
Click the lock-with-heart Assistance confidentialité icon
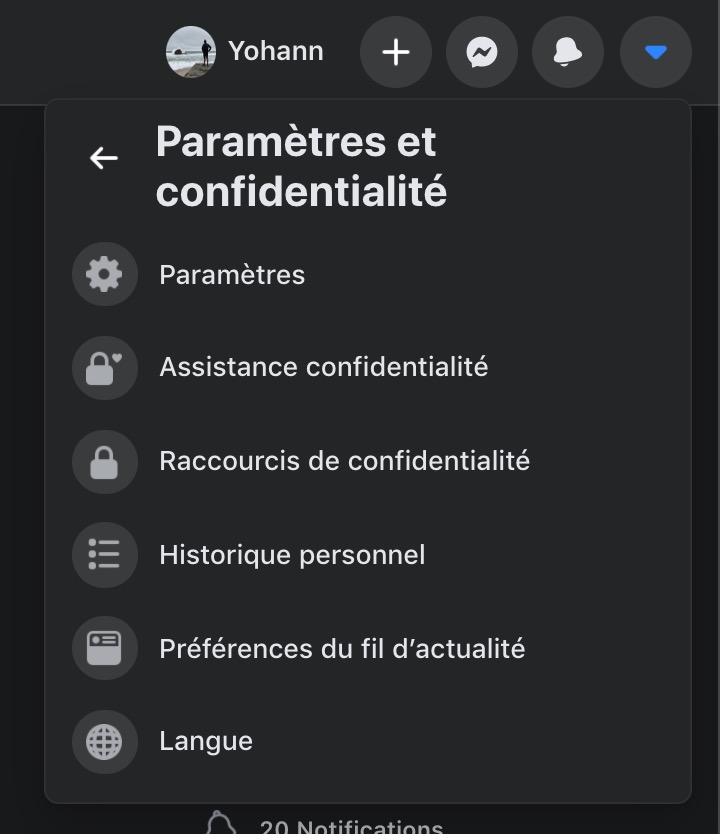tap(104, 368)
